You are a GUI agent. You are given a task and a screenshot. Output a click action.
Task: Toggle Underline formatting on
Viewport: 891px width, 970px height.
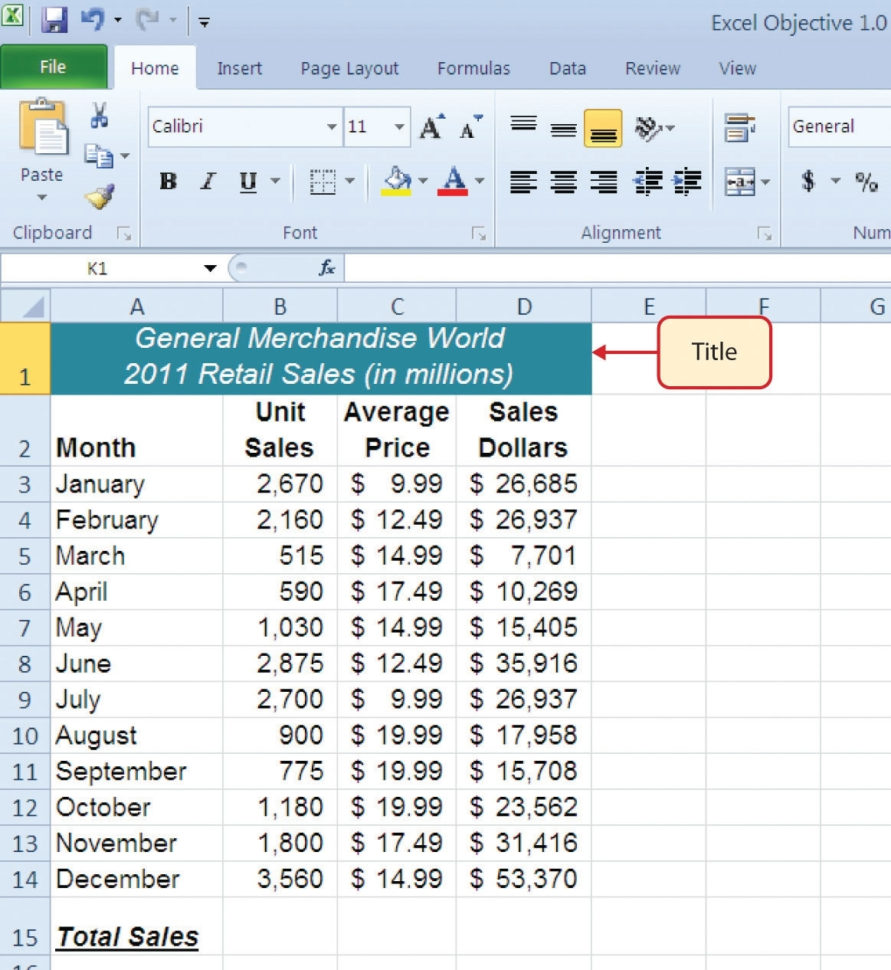pos(246,181)
